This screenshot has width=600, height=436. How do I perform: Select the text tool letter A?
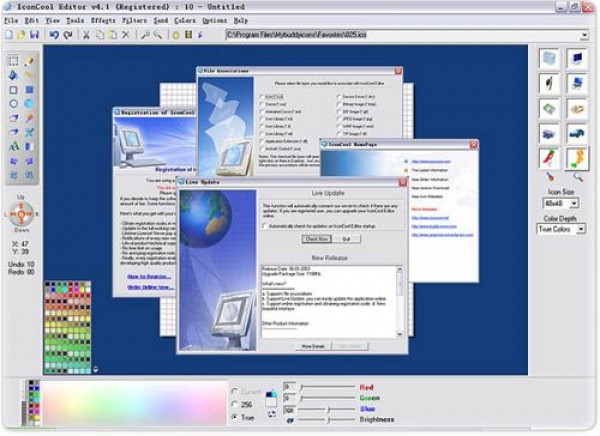(x=14, y=146)
